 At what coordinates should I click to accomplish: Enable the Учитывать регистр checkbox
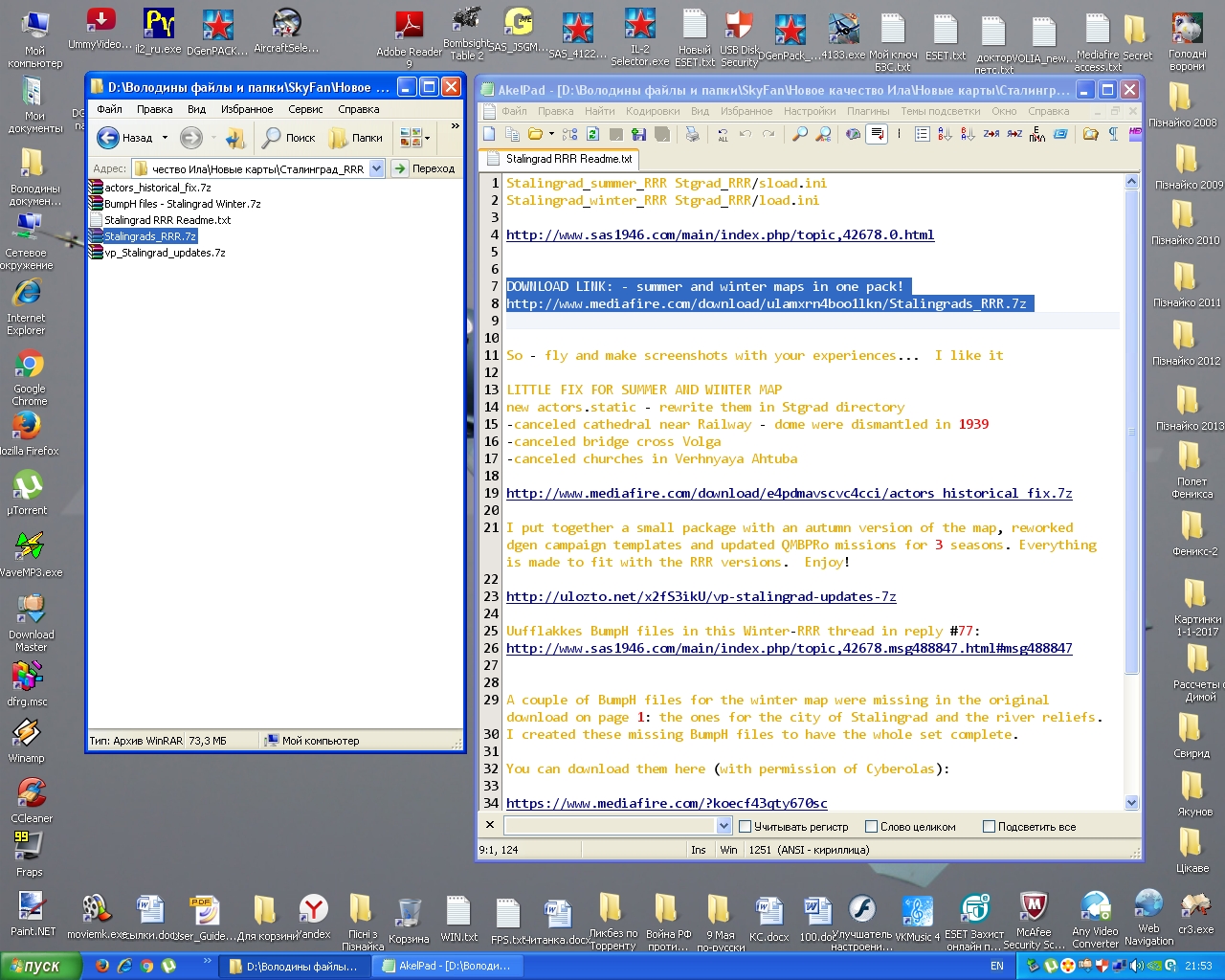tap(746, 827)
